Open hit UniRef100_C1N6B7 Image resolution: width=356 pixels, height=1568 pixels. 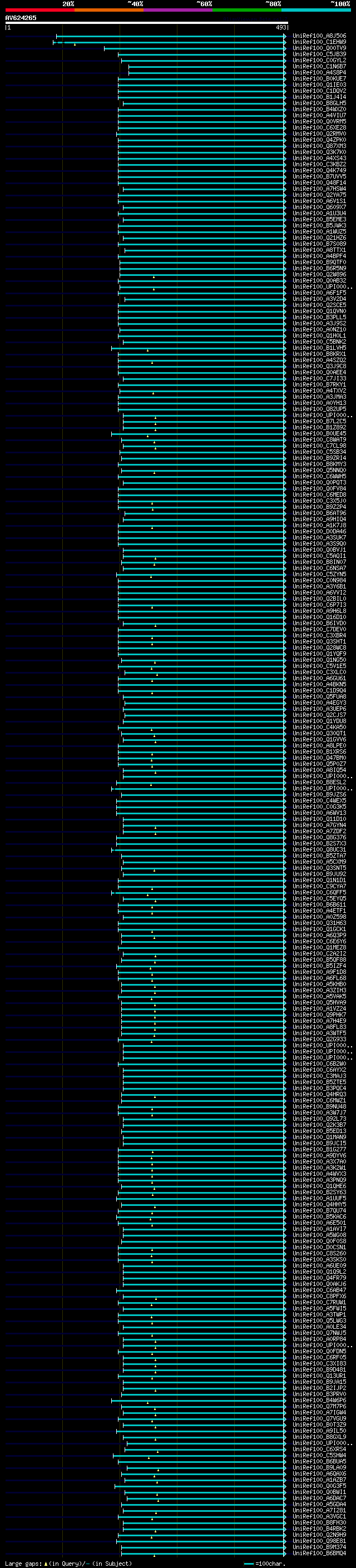(x=319, y=66)
